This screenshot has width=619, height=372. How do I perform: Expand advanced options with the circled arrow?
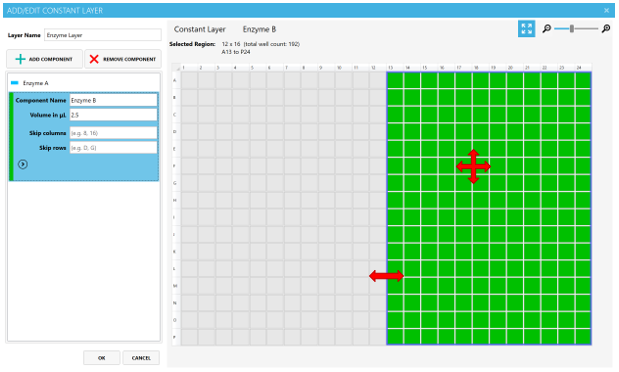click(x=23, y=164)
